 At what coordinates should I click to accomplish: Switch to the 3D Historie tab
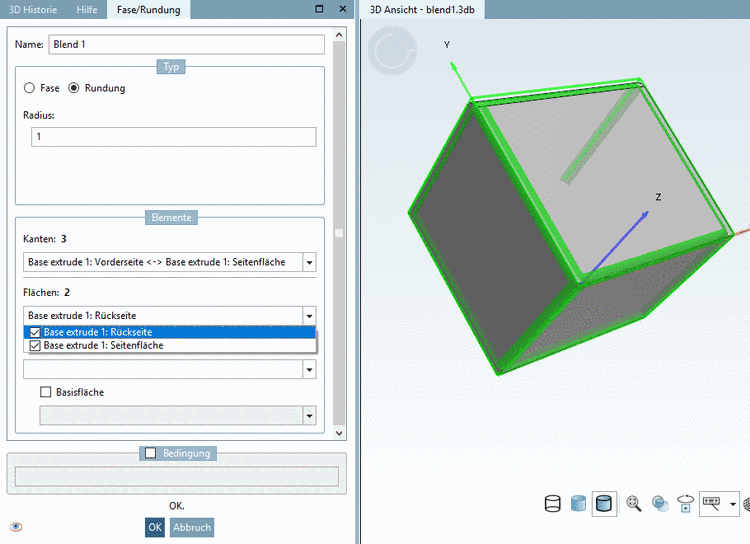pos(33,10)
